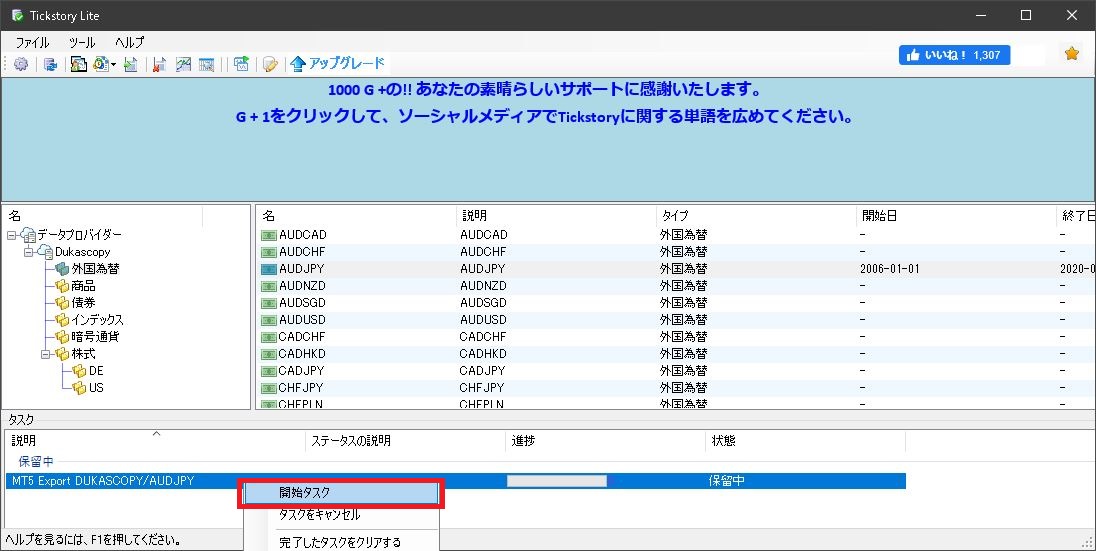Open settings via the gear toolbar icon
The height and width of the screenshot is (551, 1096).
pos(21,64)
